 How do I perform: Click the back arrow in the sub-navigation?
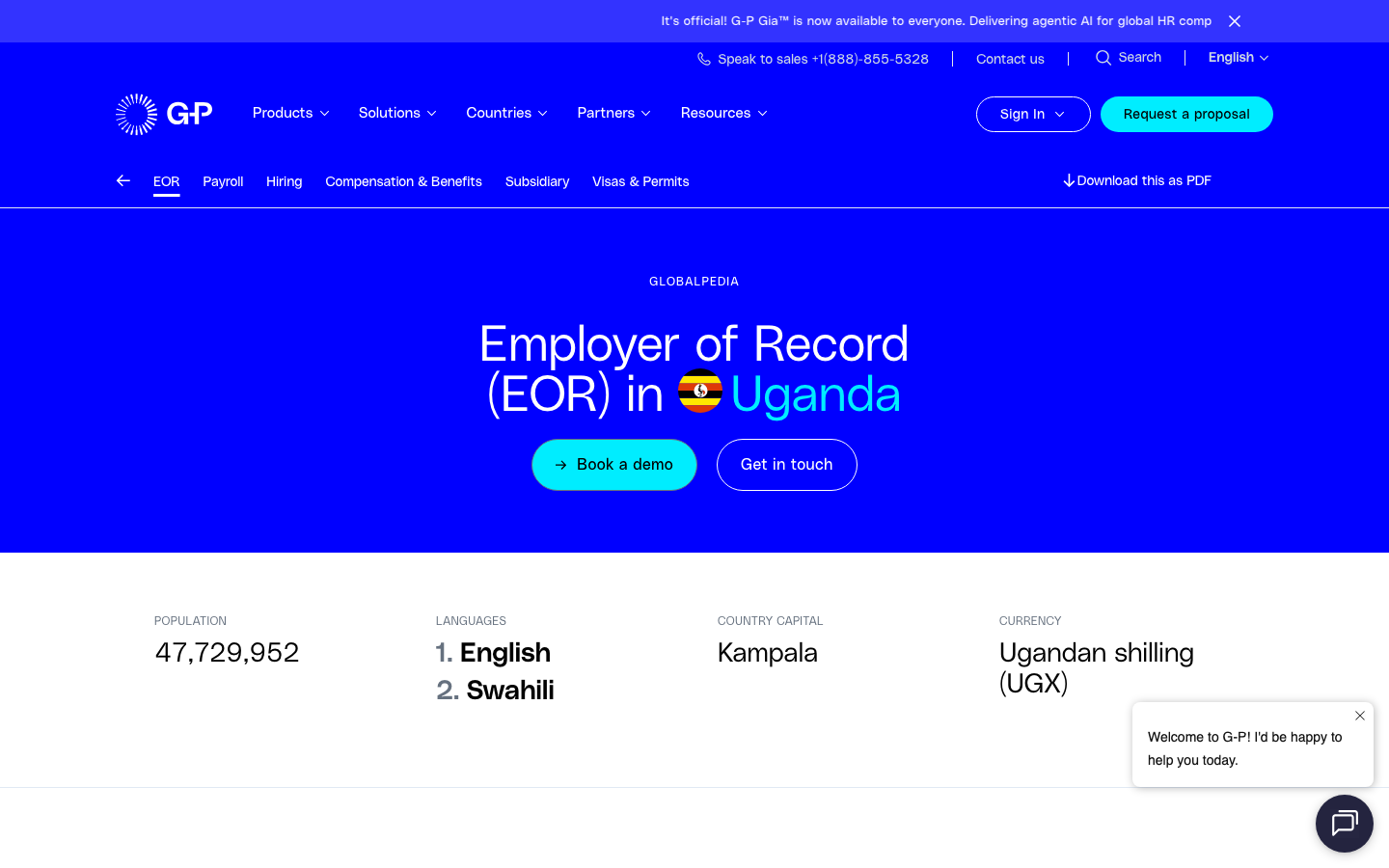click(x=123, y=180)
